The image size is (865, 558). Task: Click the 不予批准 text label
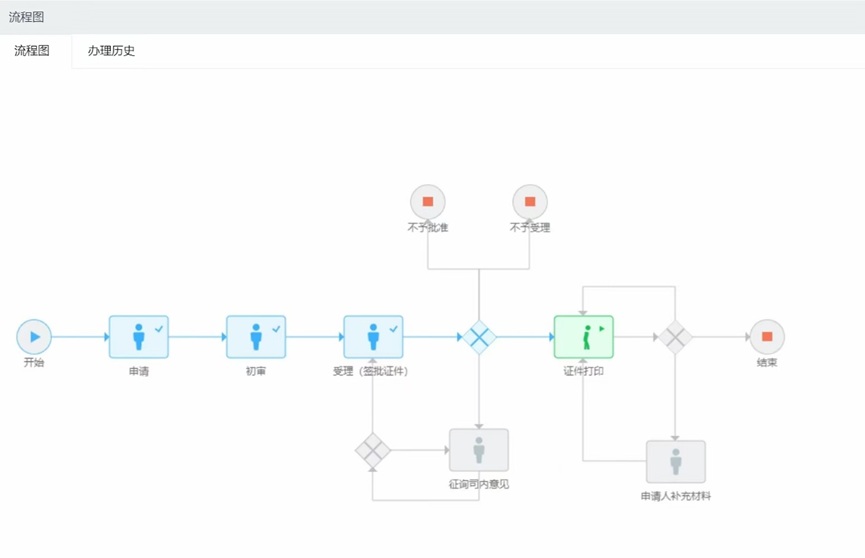[428, 228]
